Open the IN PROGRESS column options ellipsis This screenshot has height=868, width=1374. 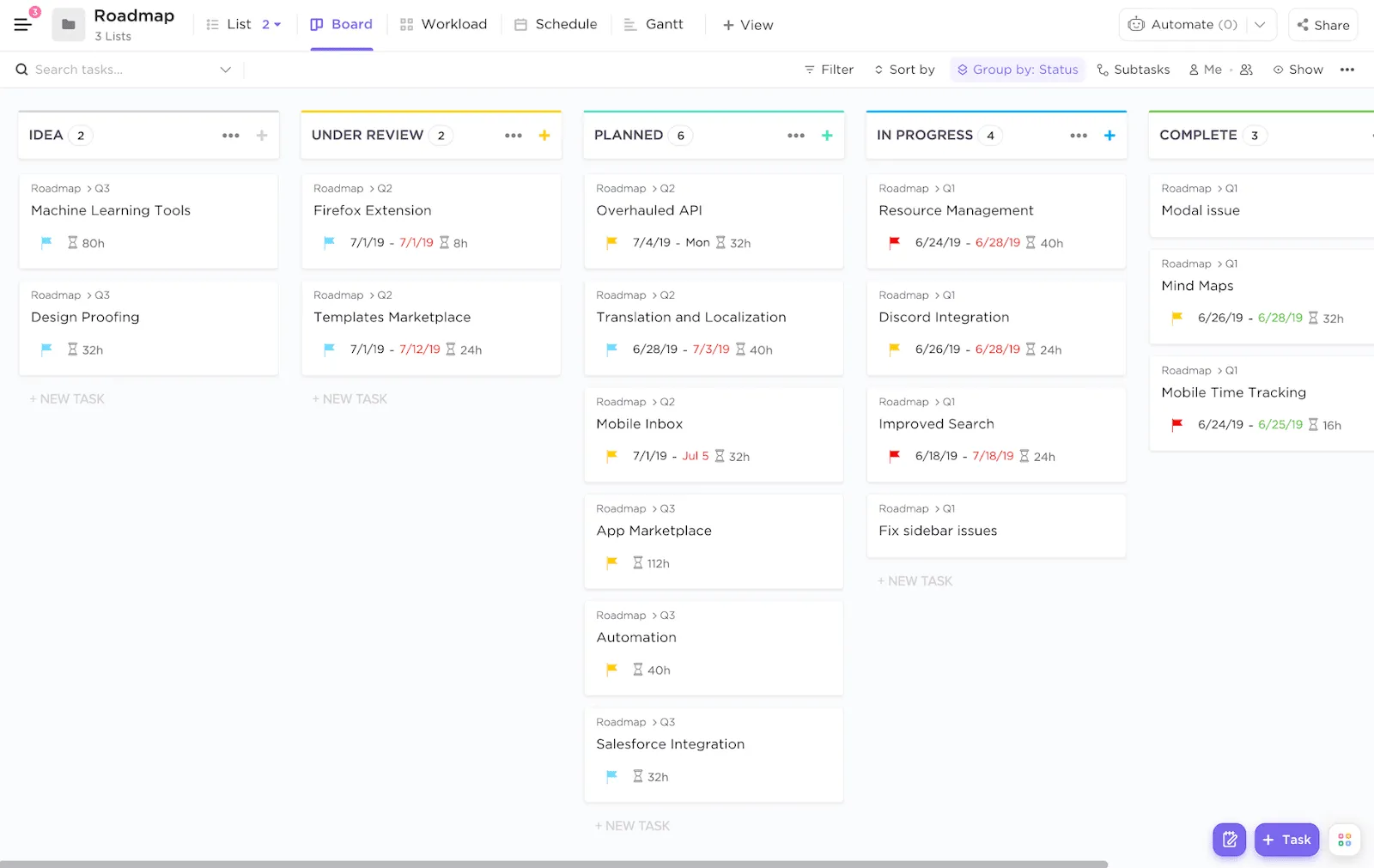click(x=1079, y=136)
